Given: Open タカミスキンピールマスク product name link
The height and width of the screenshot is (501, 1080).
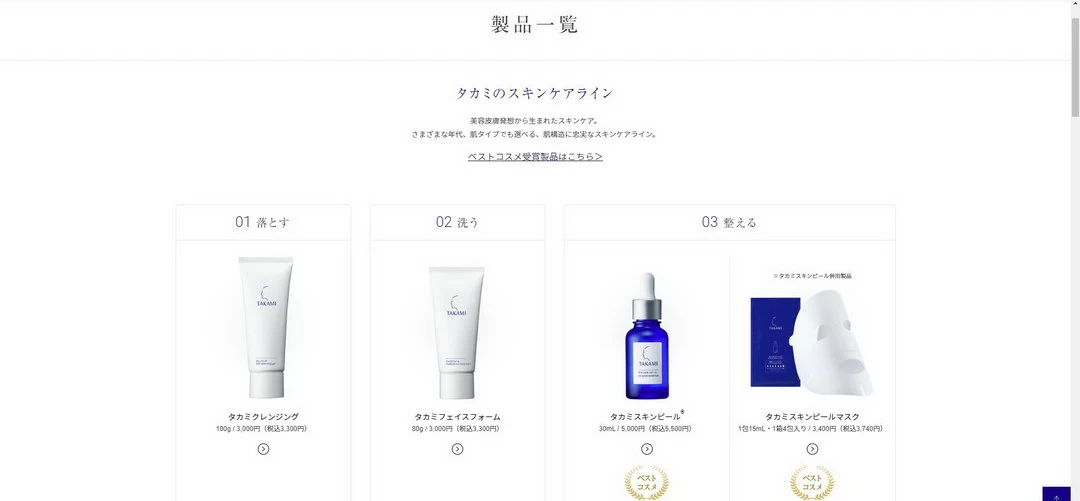Looking at the screenshot, I should tap(812, 417).
